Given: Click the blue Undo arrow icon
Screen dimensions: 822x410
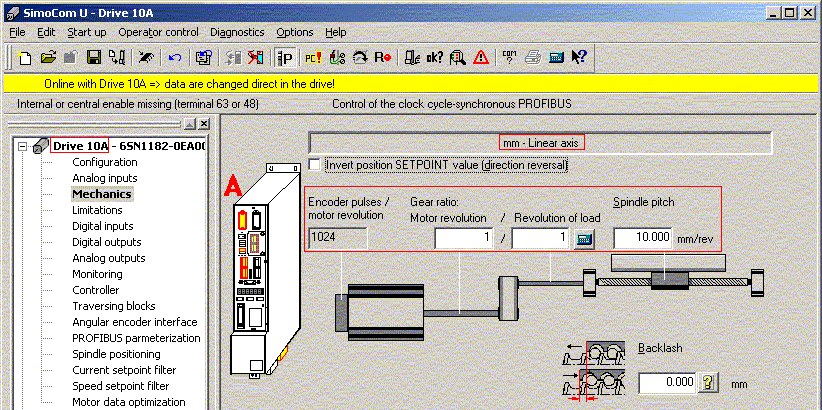Looking at the screenshot, I should 175,57.
